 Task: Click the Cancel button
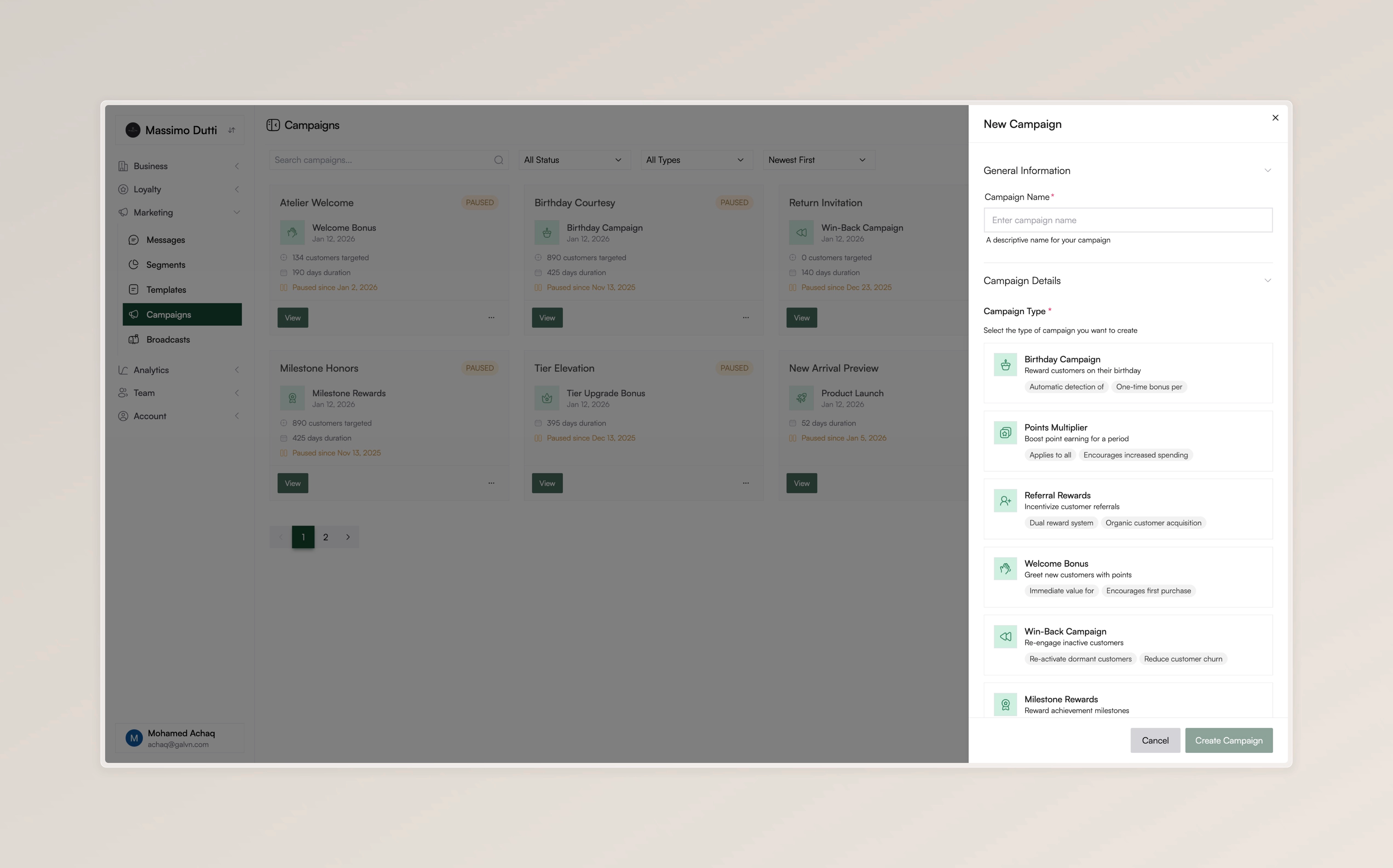(1155, 740)
